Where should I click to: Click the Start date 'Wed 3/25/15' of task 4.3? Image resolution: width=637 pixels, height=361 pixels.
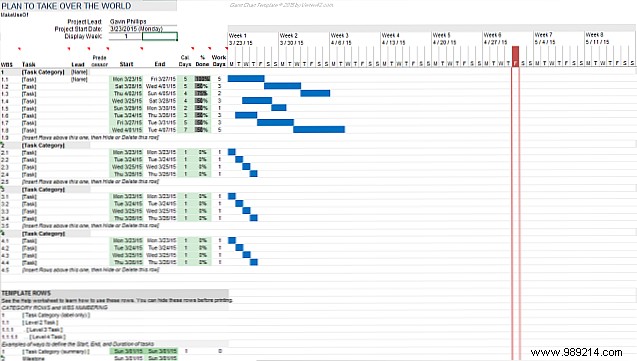coord(127,255)
